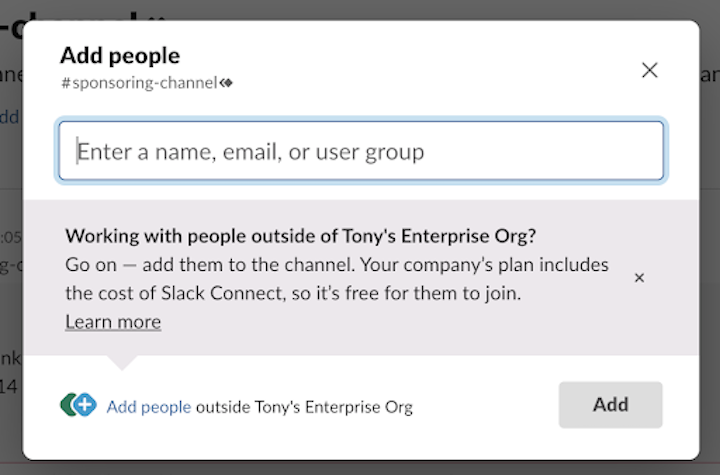The height and width of the screenshot is (475, 720).
Task: Click the #sponsoring-channel name under the title
Action: pyautogui.click(x=139, y=83)
